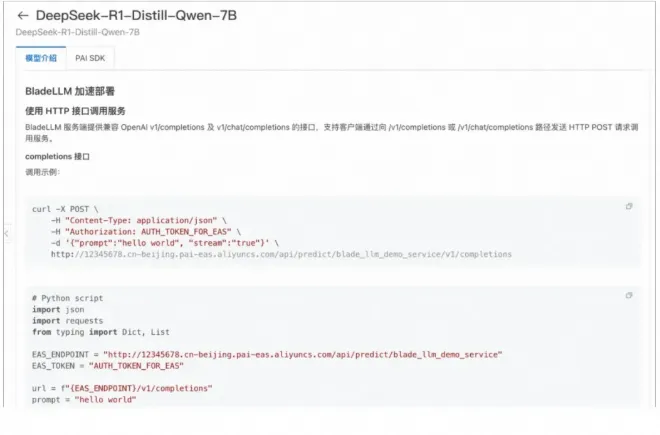Click the -d prompt hello world line
This screenshot has width=660, height=435.
point(165,243)
